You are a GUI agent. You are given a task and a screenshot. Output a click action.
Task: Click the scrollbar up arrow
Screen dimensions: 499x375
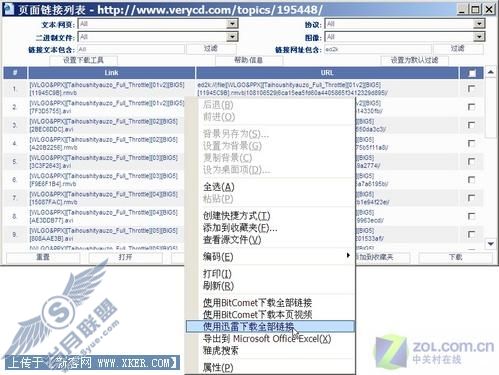pos(490,72)
